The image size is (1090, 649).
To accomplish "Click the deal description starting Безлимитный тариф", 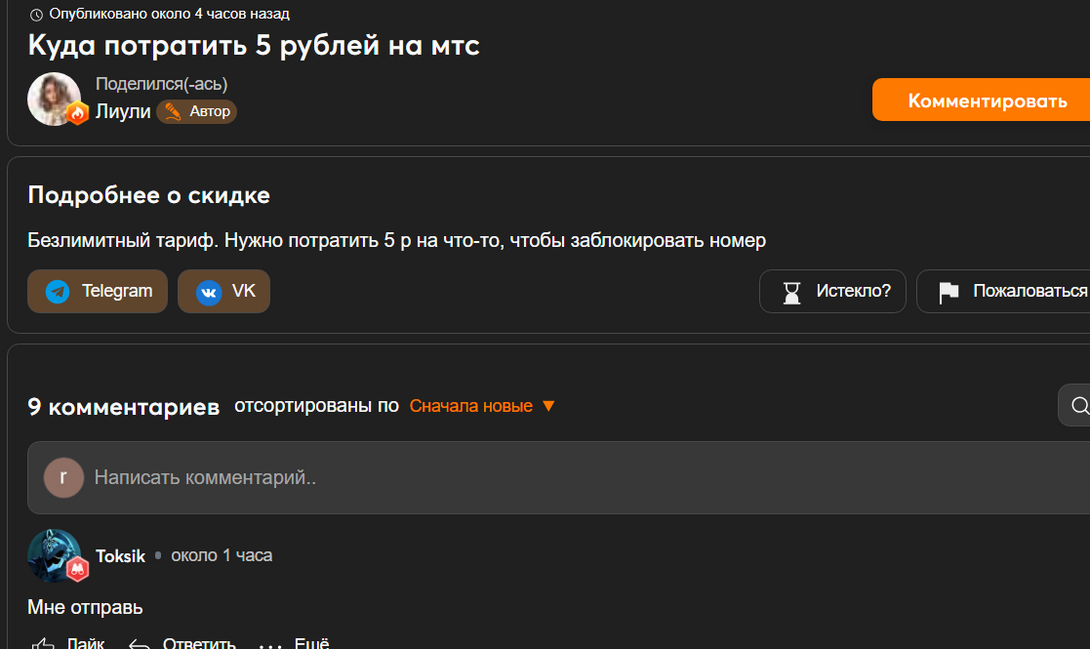I will click(396, 240).
